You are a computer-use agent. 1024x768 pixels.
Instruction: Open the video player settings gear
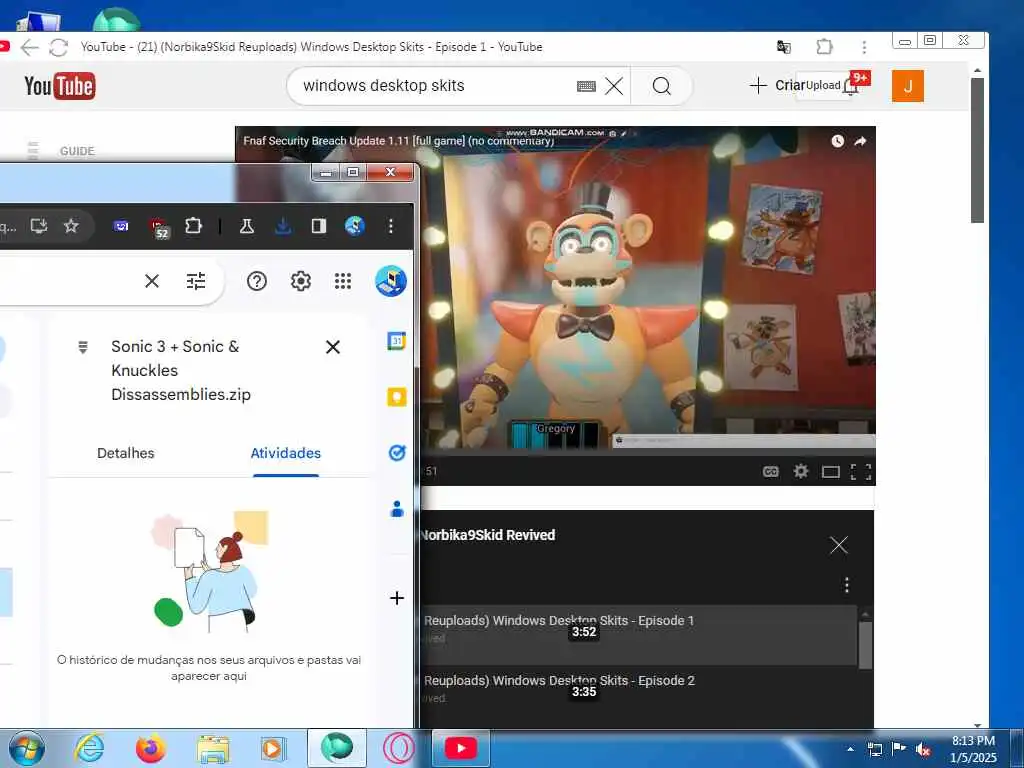[x=801, y=471]
